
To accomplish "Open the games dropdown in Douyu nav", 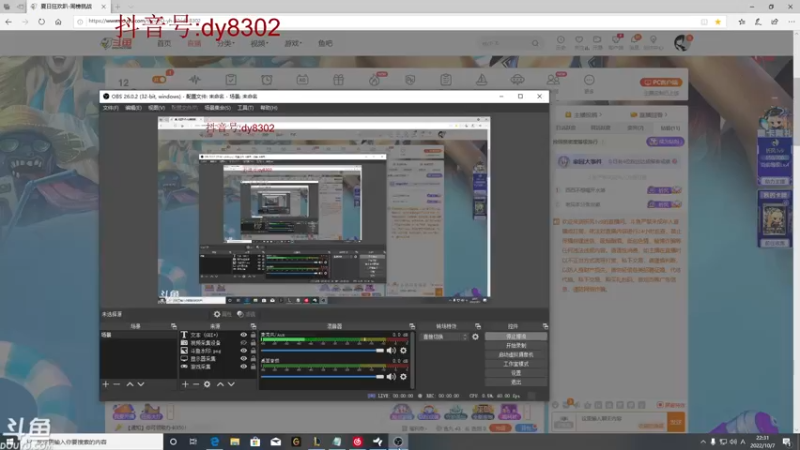I will [x=293, y=43].
